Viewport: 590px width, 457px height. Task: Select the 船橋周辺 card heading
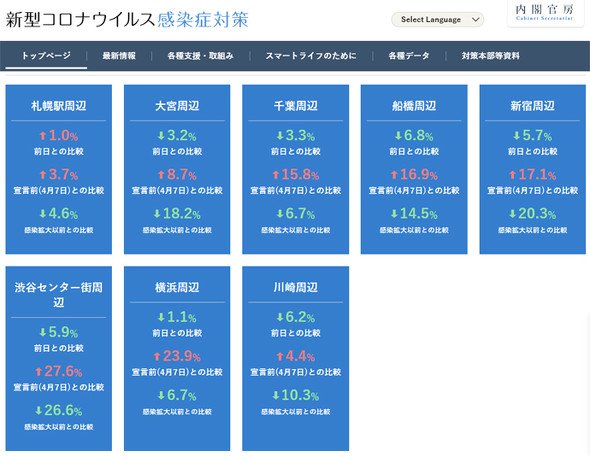tap(414, 106)
